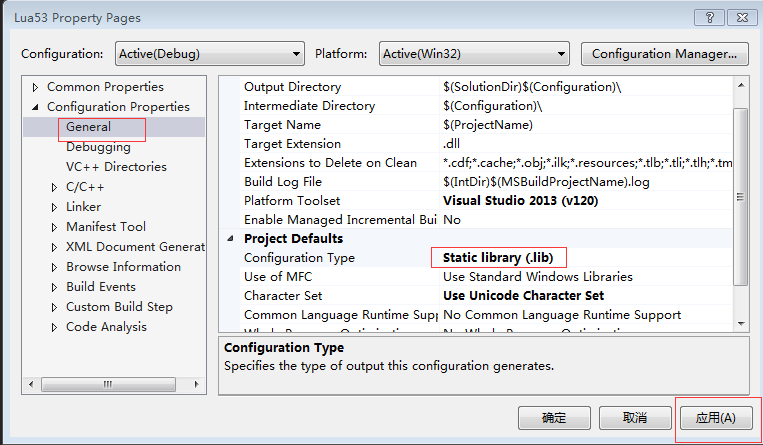Select VC++ Directories in the tree

pos(116,167)
